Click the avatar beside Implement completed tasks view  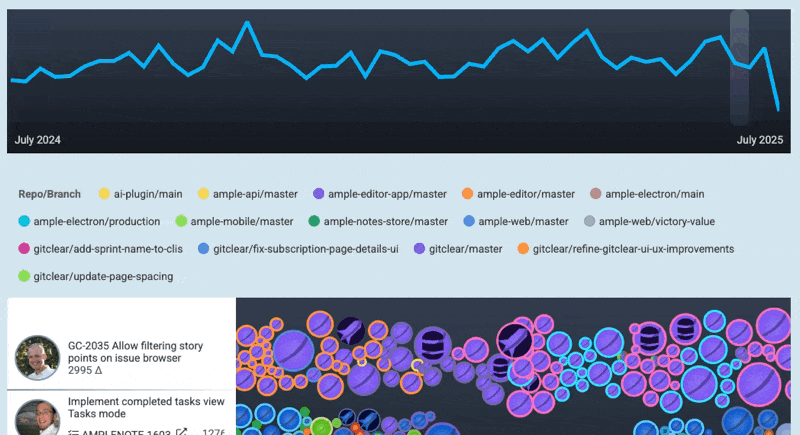[x=37, y=418]
